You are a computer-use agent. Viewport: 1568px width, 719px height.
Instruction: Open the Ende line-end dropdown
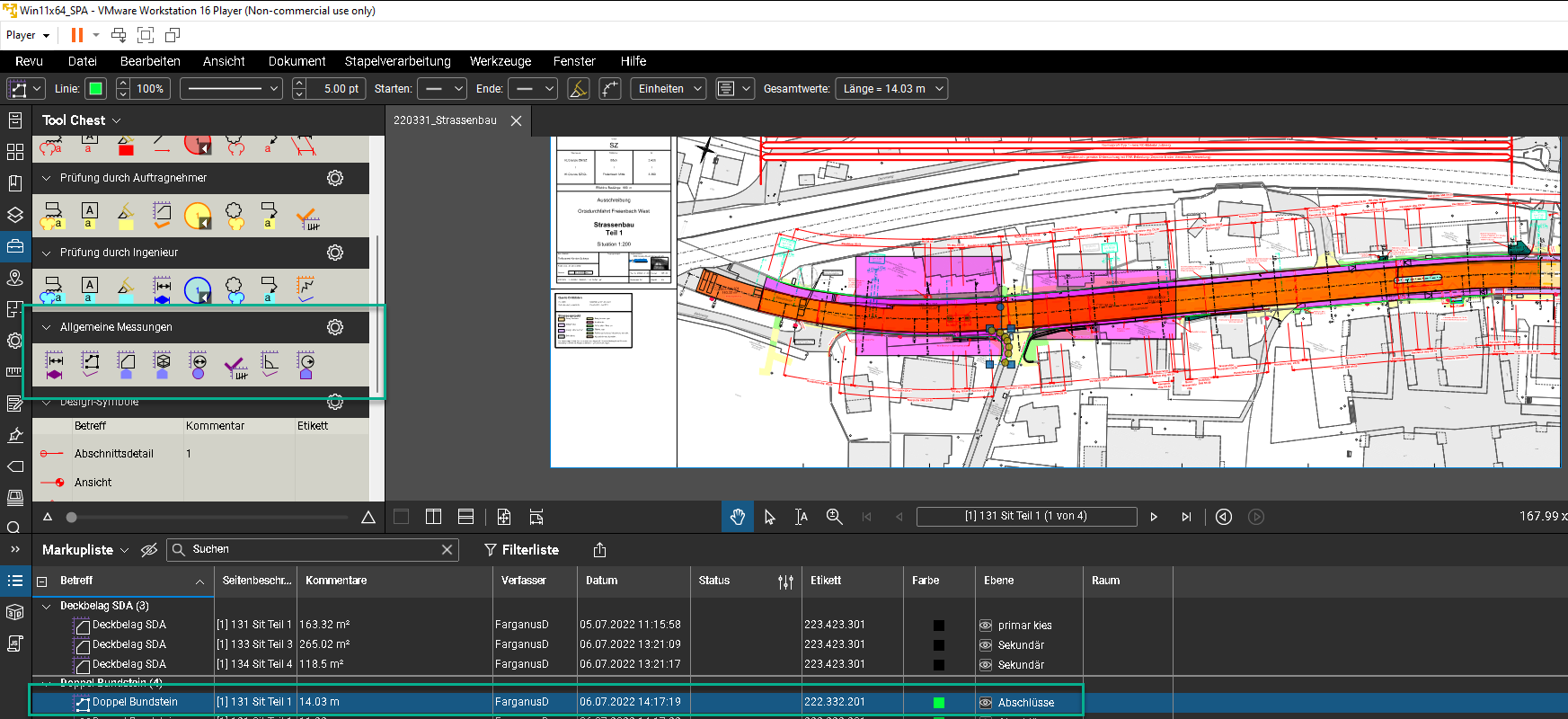533,89
